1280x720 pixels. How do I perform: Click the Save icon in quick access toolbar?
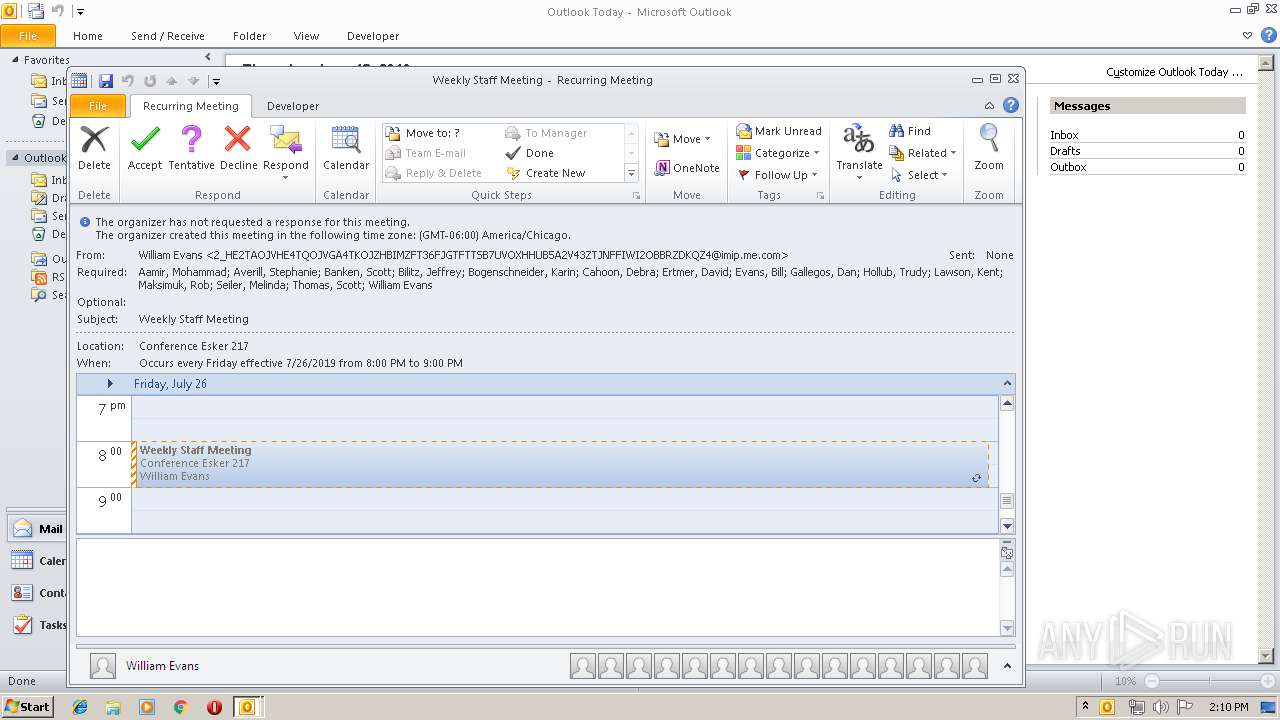click(105, 81)
